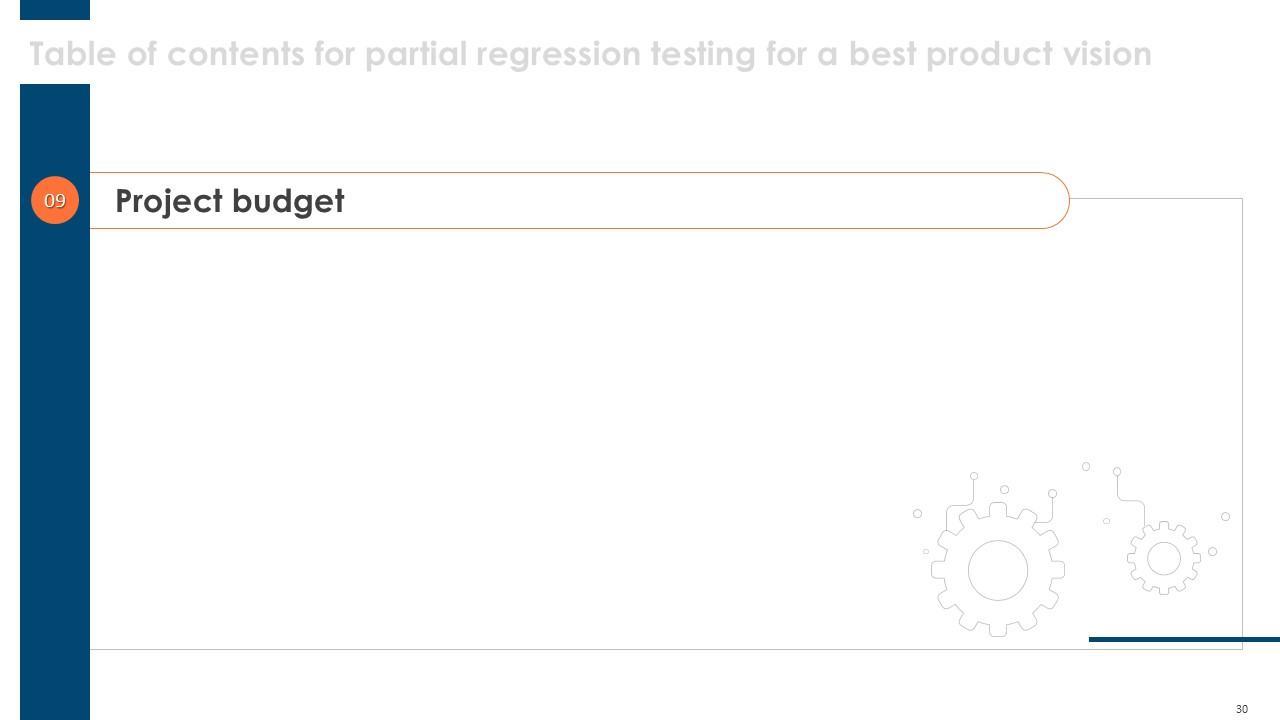Viewport: 1280px width, 720px height.
Task: Click the center hole of the large gear
Action: click(997, 570)
